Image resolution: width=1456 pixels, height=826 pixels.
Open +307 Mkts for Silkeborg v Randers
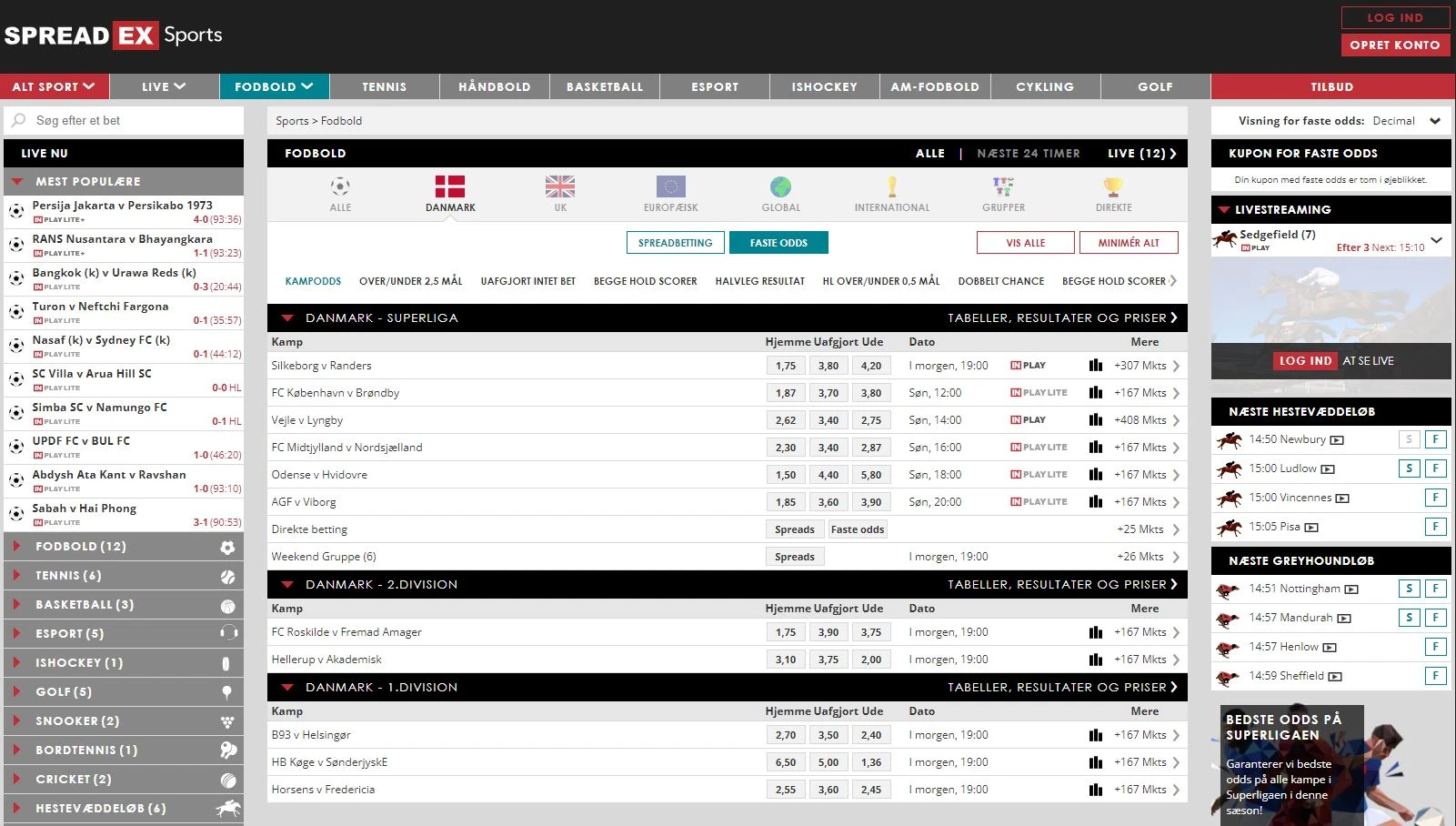pyautogui.click(x=1147, y=366)
